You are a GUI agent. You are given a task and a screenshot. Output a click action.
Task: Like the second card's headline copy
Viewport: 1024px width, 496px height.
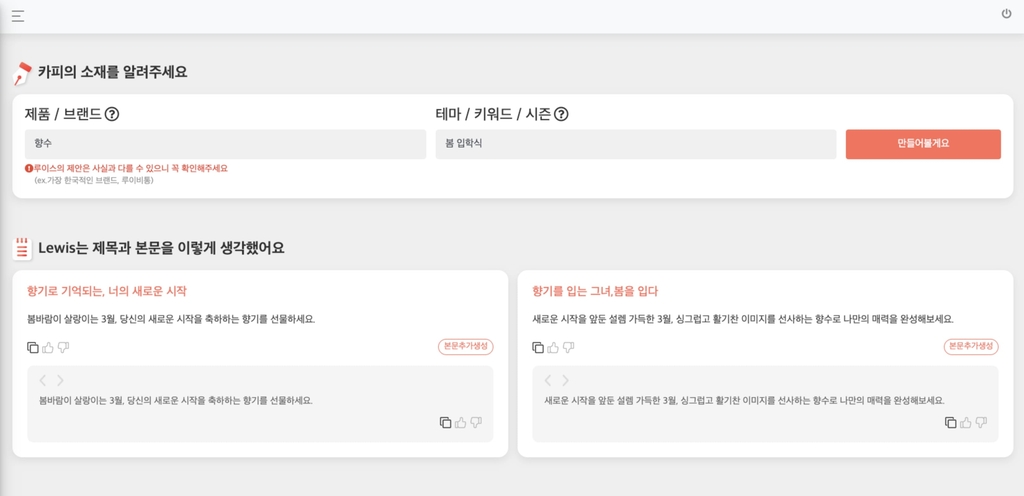(x=553, y=347)
